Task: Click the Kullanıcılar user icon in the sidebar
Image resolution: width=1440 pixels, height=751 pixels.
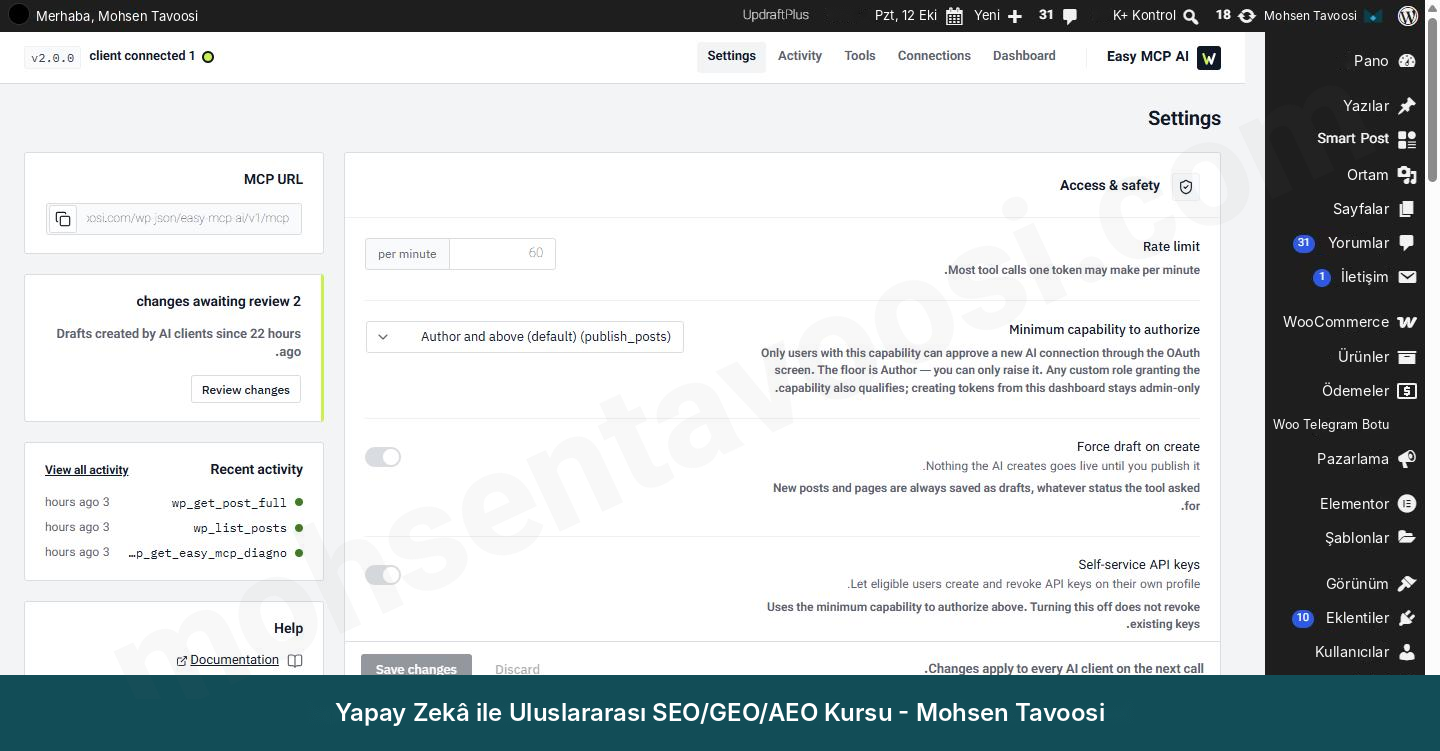Action: (x=1407, y=652)
